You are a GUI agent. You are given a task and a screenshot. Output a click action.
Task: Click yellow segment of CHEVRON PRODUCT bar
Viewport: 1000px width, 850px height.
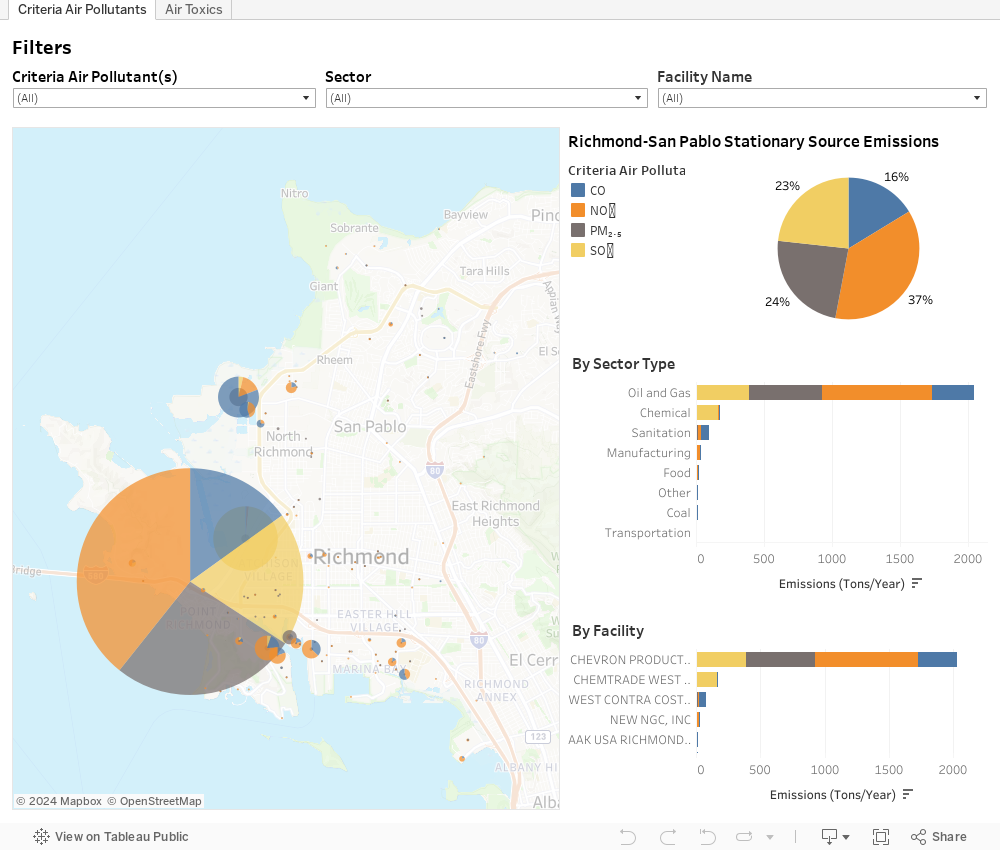coord(721,659)
